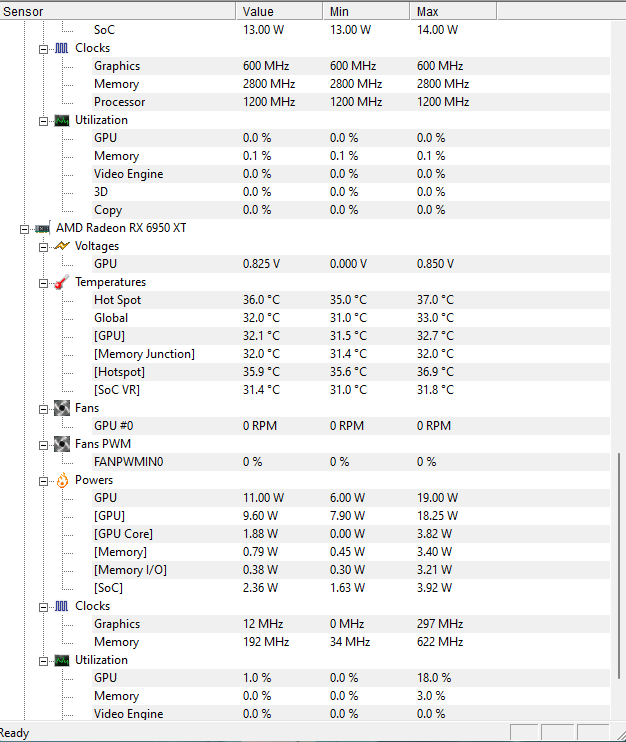
Task: Select the Hot Spot temperature row
Action: (351, 300)
